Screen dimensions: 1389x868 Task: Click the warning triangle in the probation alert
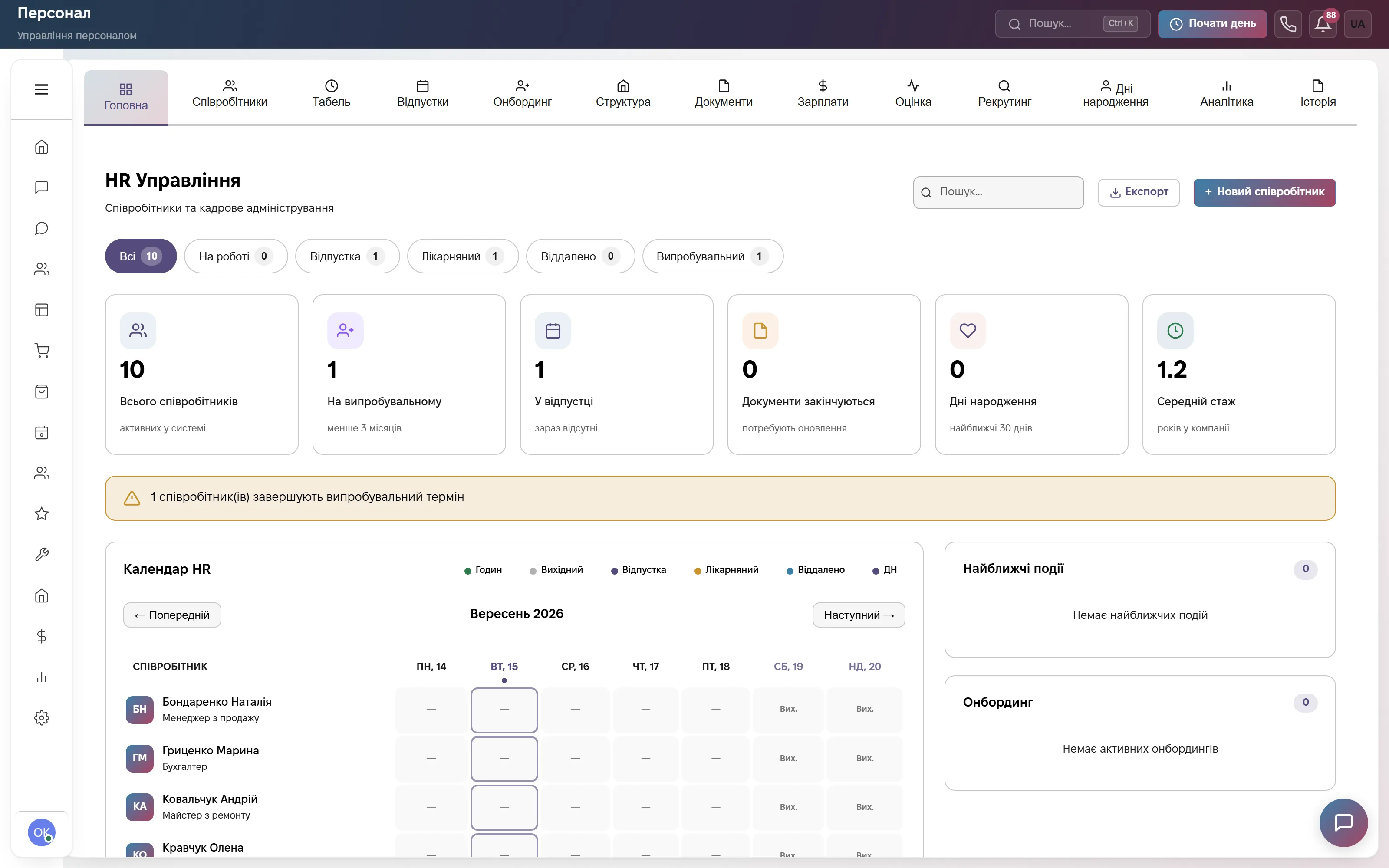click(x=132, y=498)
